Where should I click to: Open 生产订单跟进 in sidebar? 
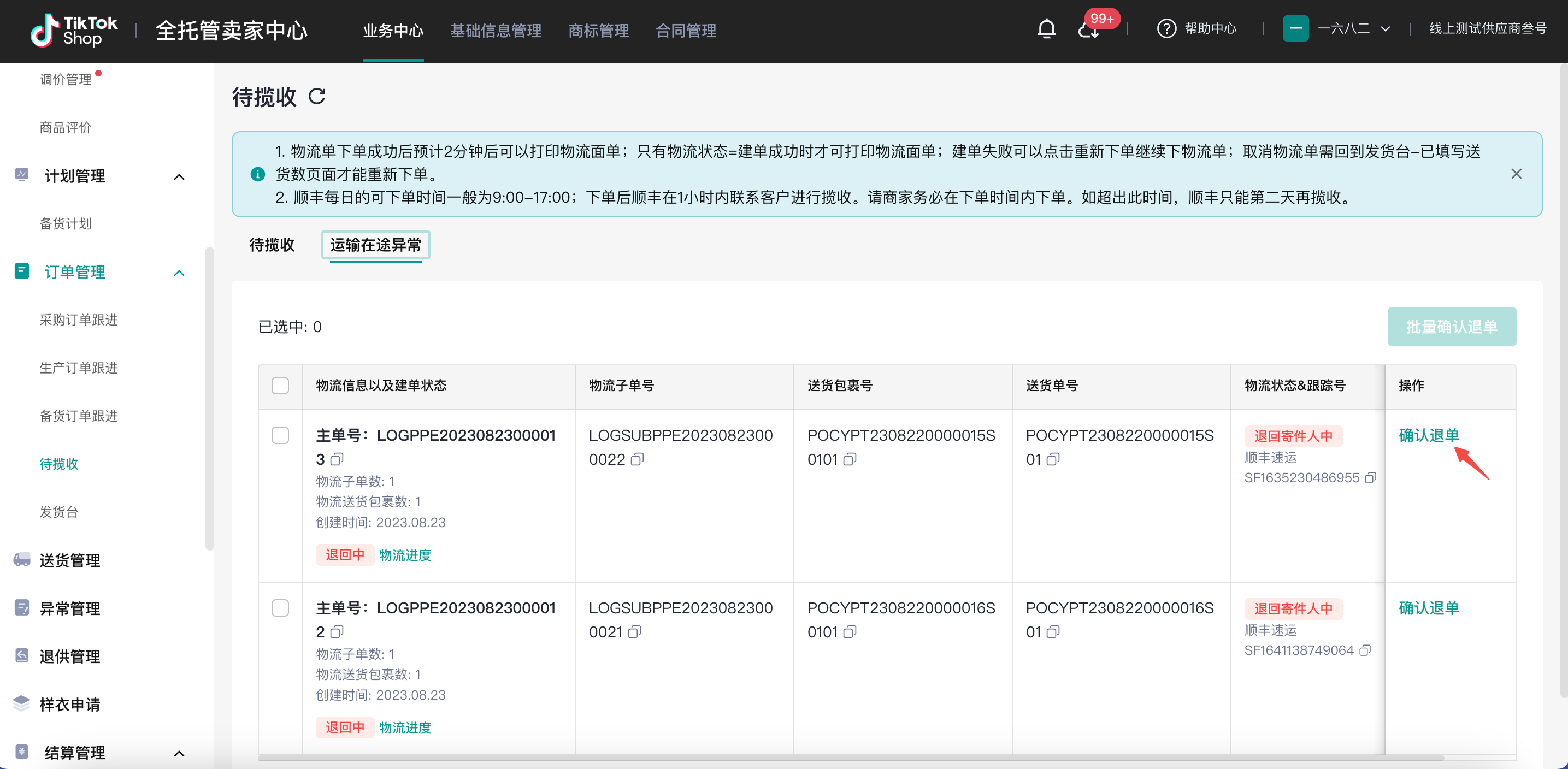coord(79,368)
